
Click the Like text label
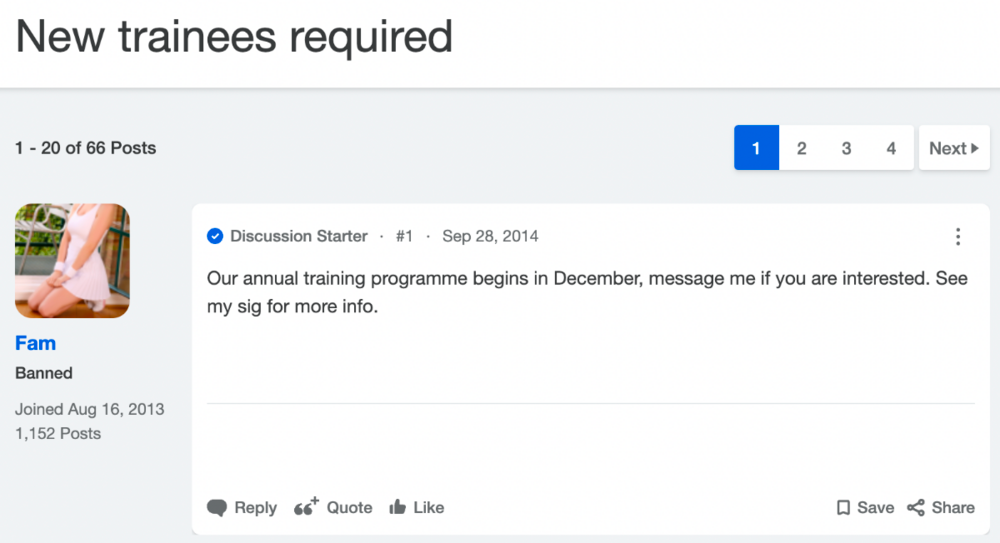click(x=429, y=507)
